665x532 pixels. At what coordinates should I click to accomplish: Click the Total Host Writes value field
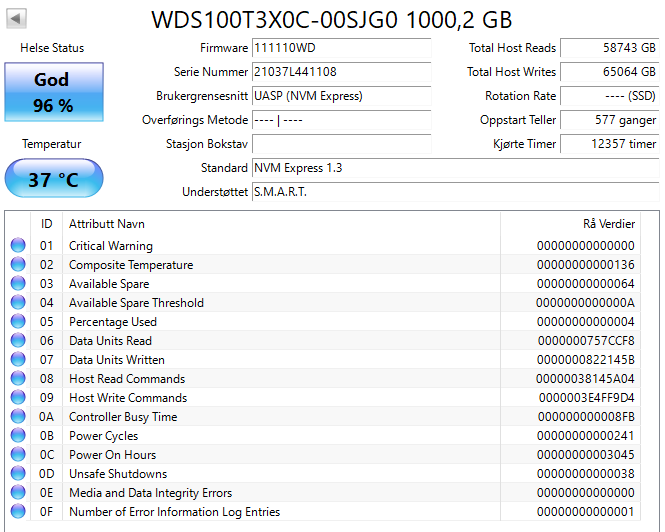609,72
